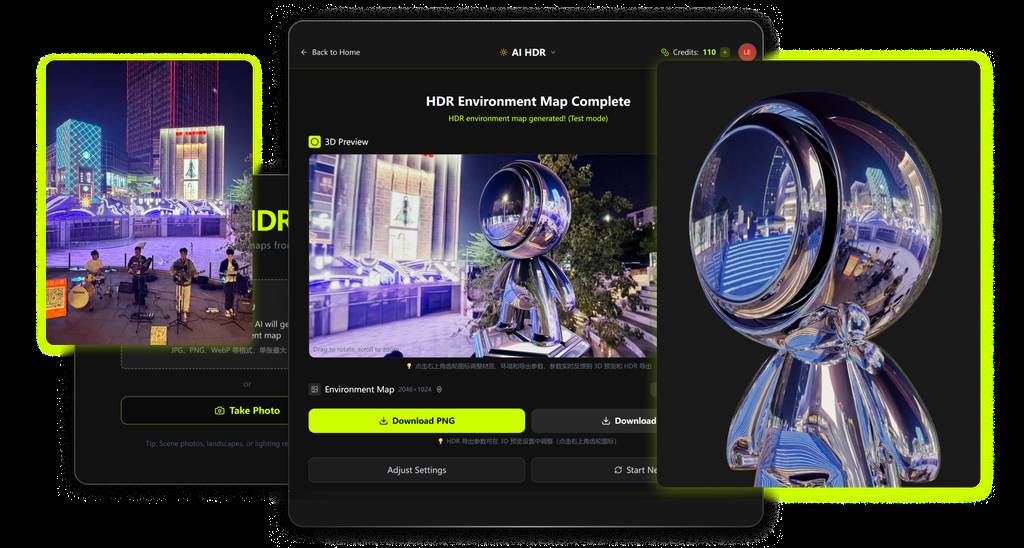Open the AI HDR dropdown in the header
This screenshot has height=548, width=1024.
coord(527,52)
